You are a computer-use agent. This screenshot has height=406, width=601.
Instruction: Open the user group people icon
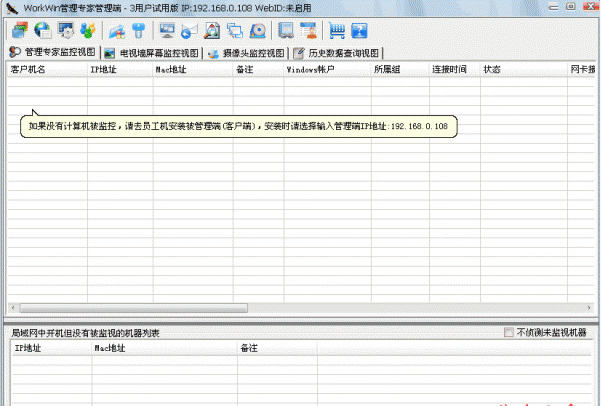pyautogui.click(x=88, y=30)
